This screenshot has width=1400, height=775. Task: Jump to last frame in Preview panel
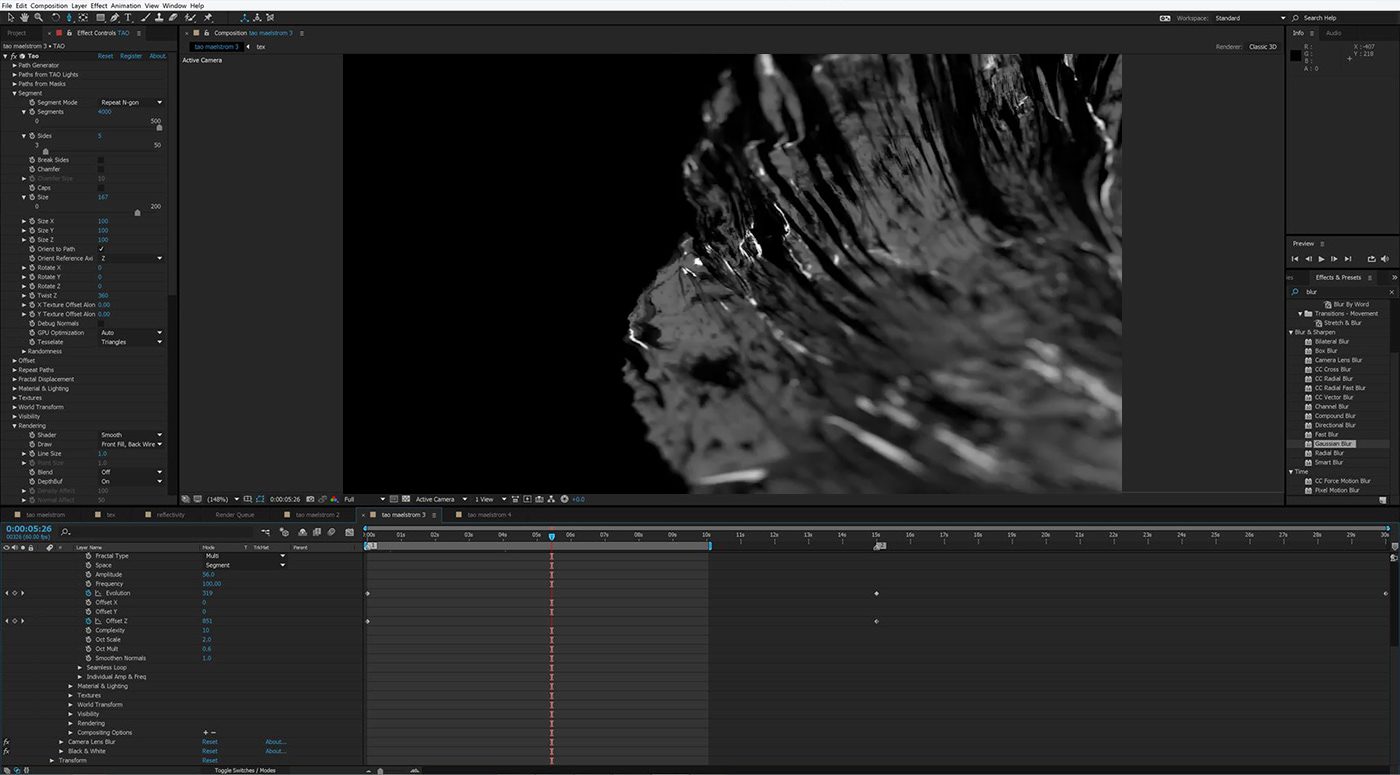[1348, 259]
